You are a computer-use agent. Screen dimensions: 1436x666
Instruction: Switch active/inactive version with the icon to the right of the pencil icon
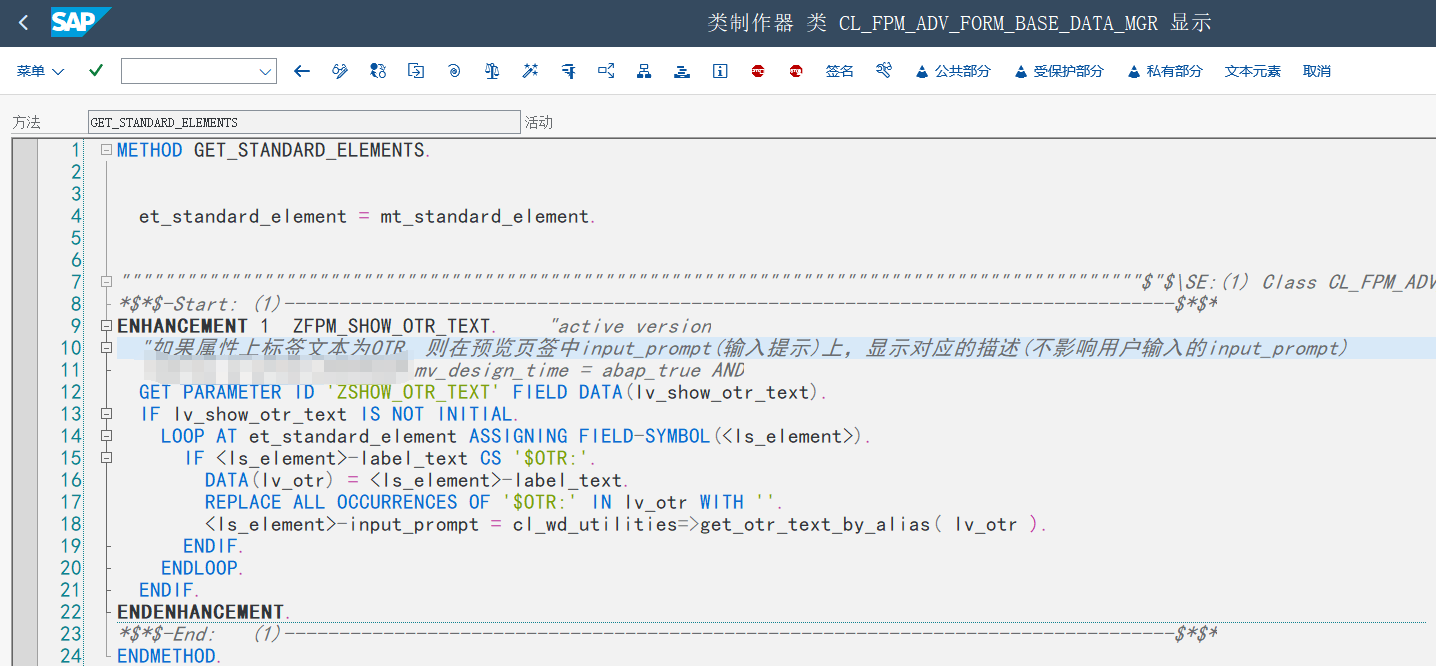pyautogui.click(x=378, y=71)
